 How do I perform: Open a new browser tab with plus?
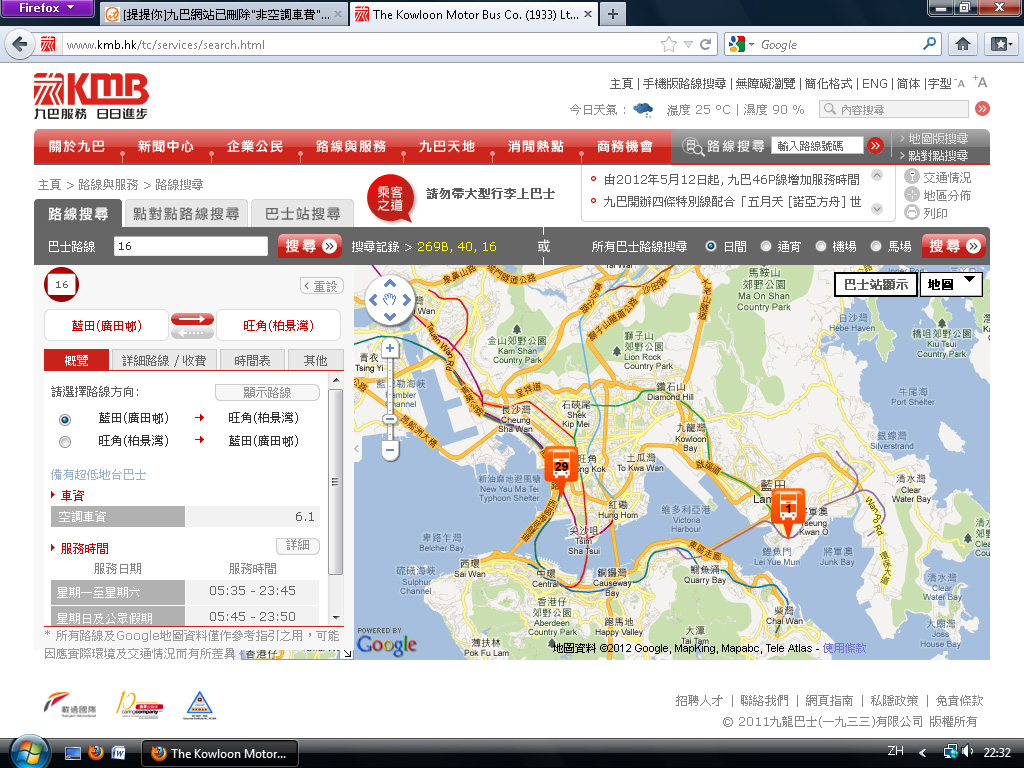pyautogui.click(x=613, y=14)
